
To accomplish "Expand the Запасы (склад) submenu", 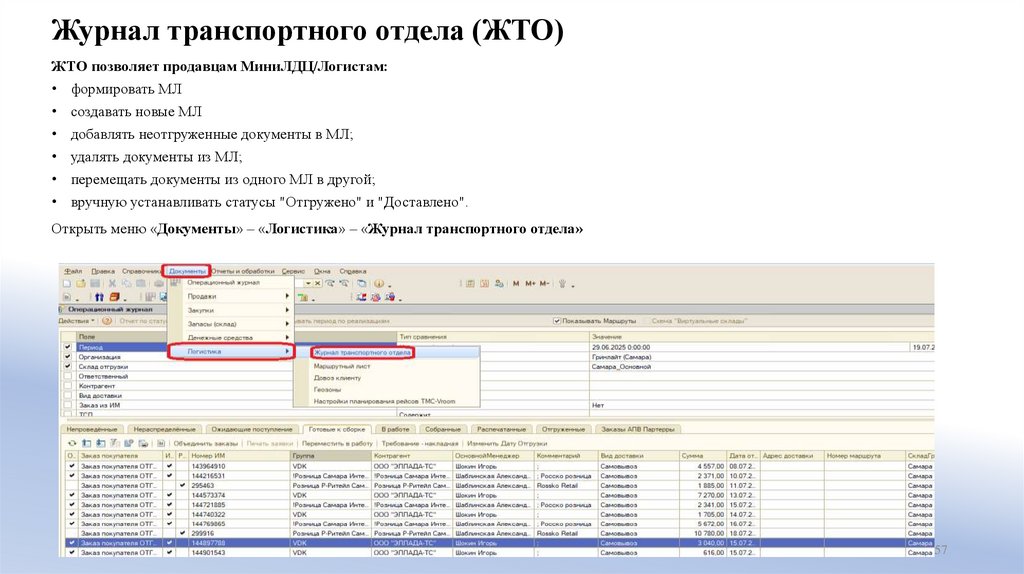I will [230, 324].
